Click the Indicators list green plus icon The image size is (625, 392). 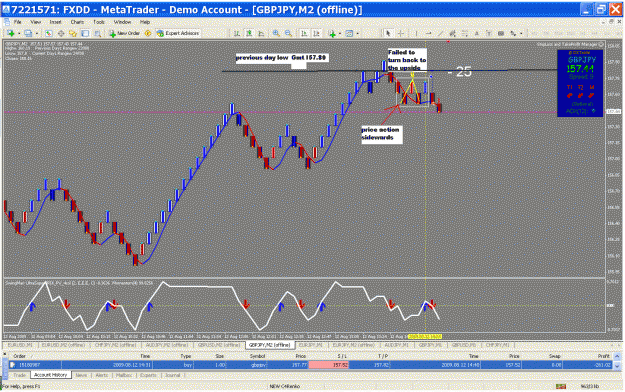click(x=332, y=33)
